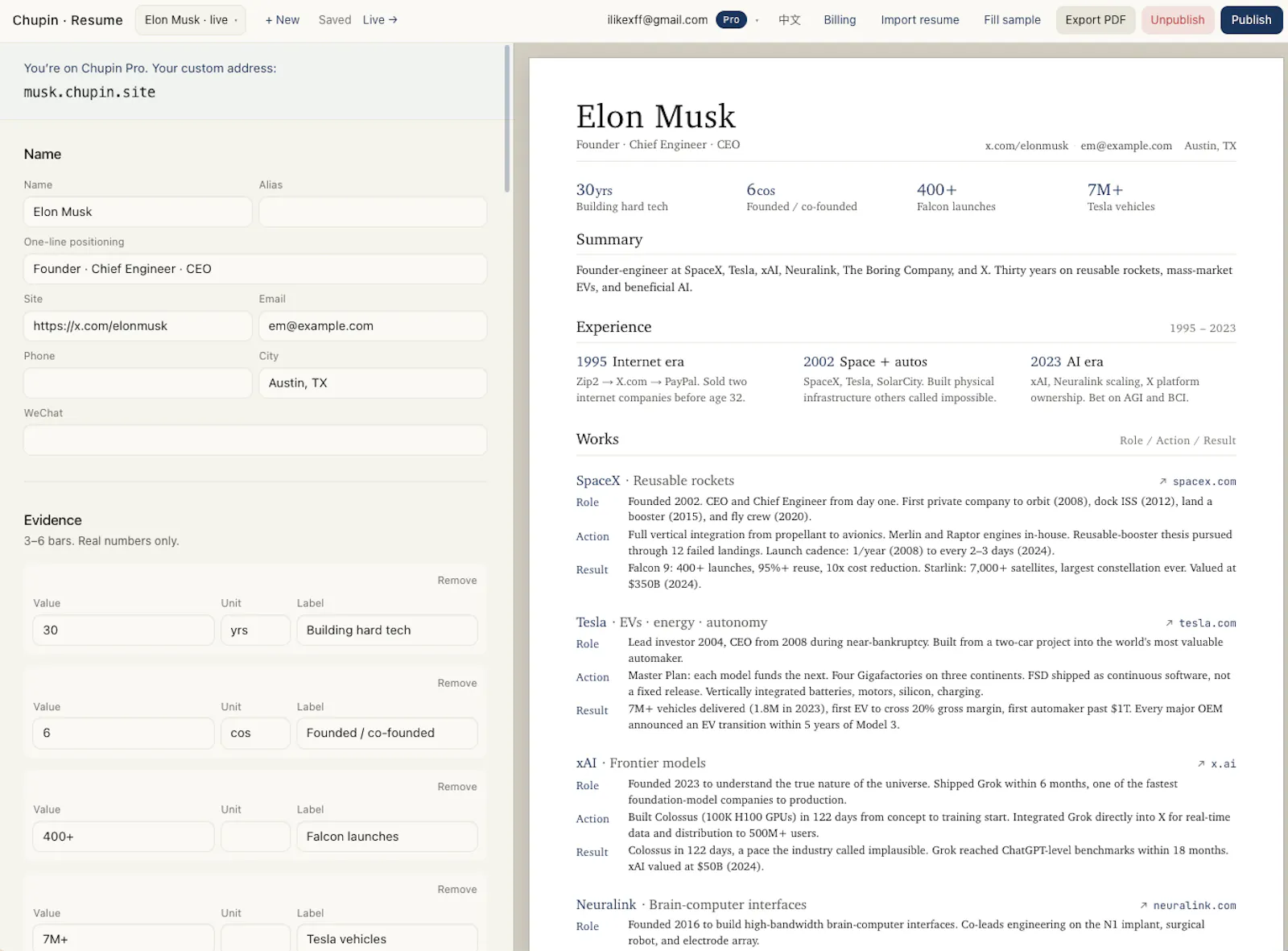Focus the empty WeChat field
This screenshot has height=951, width=1288.
point(255,440)
